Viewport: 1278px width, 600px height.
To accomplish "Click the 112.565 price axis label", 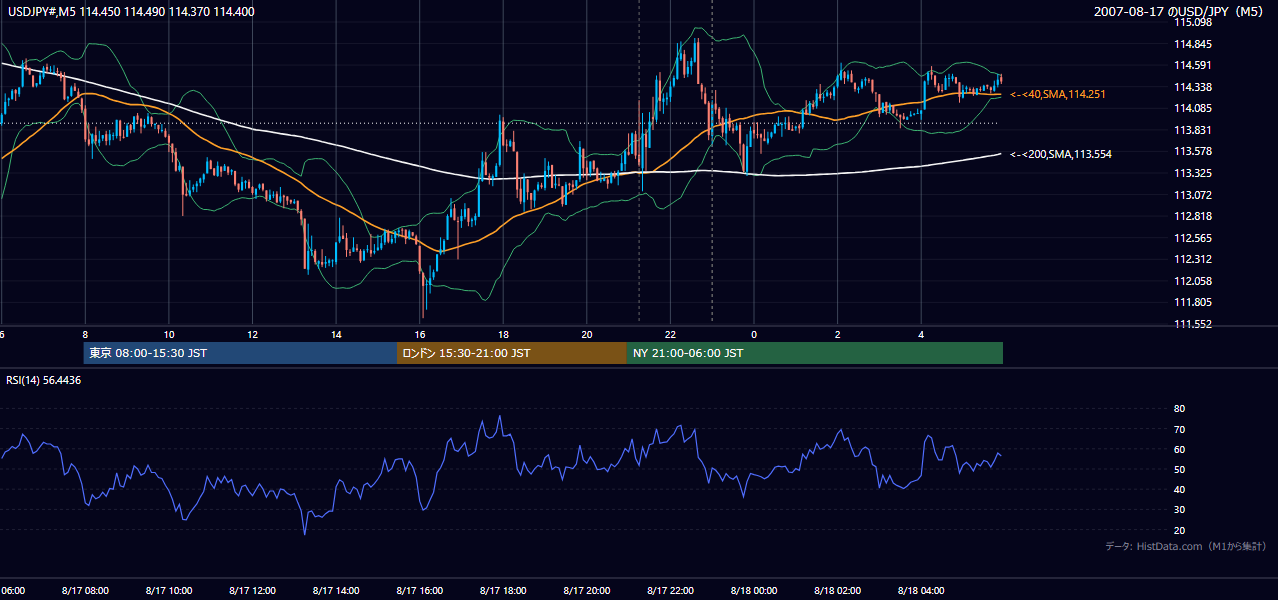I will point(1191,238).
